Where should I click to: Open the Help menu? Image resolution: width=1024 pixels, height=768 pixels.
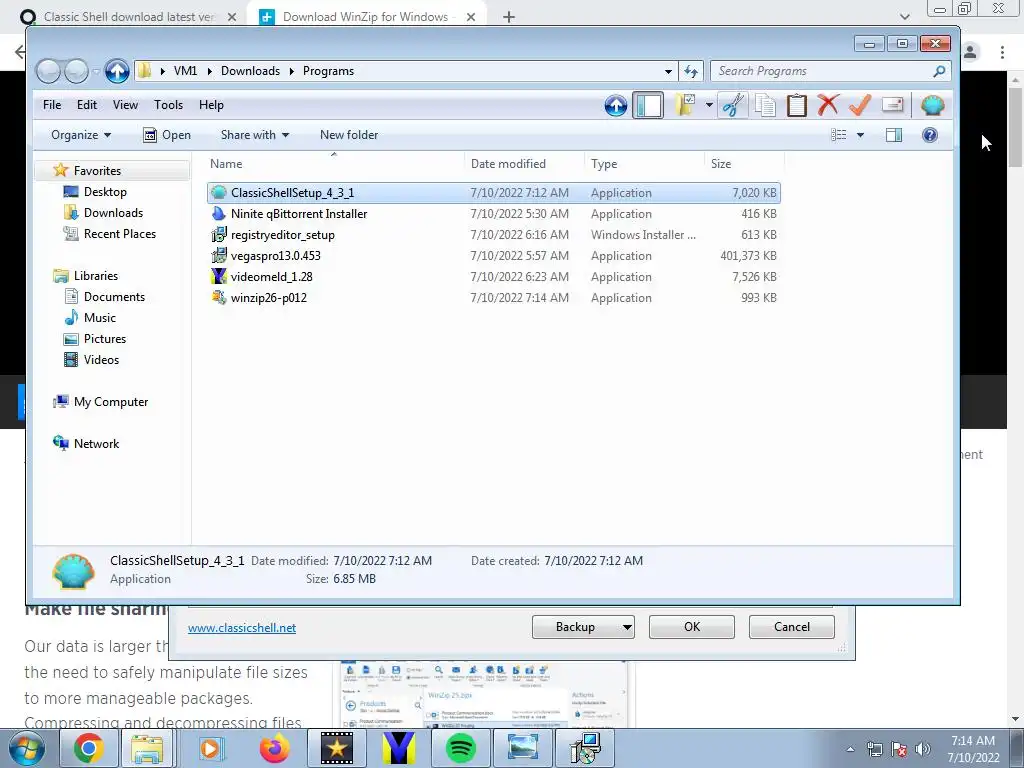211,104
